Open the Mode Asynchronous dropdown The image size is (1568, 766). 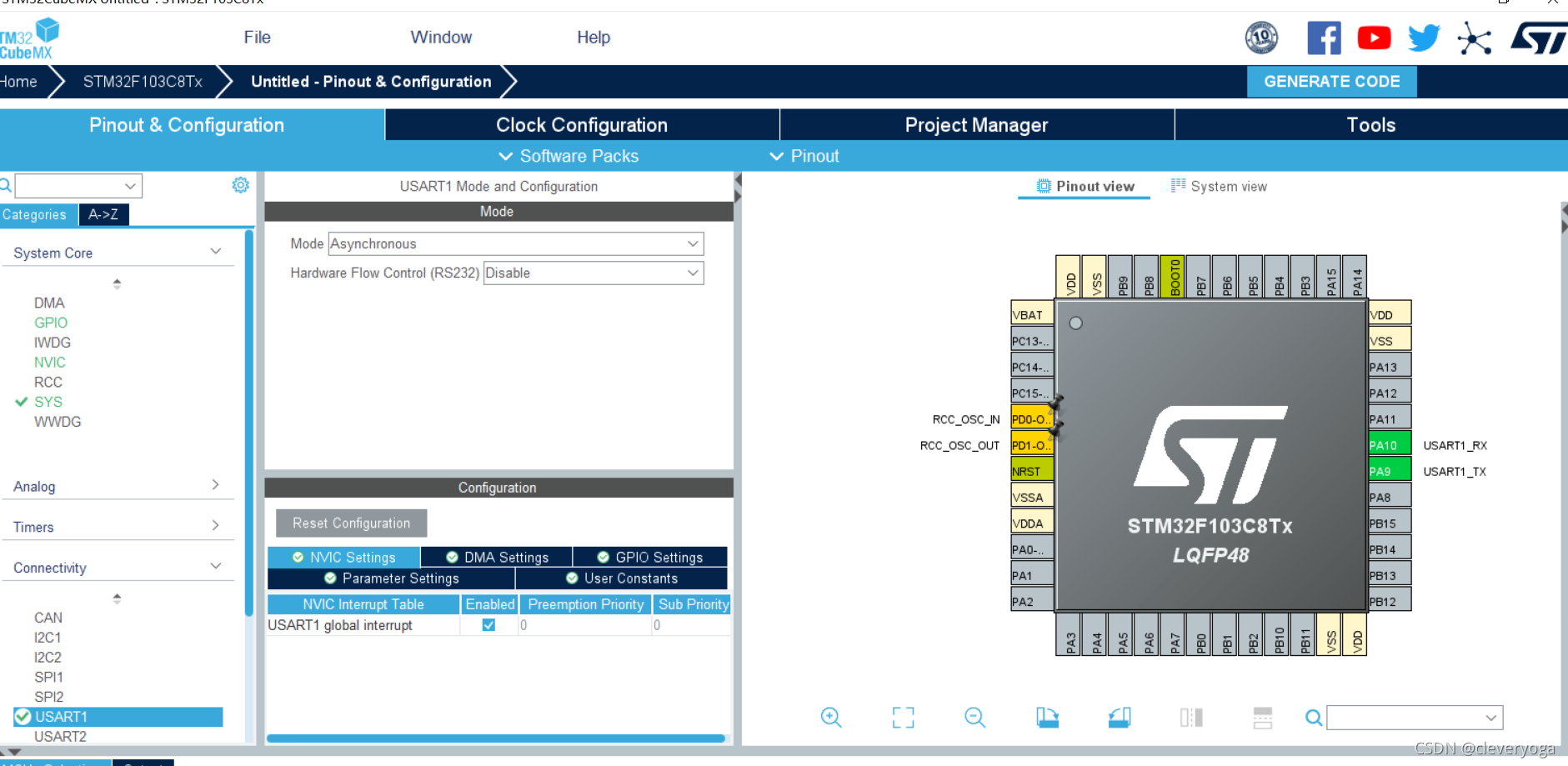516,243
